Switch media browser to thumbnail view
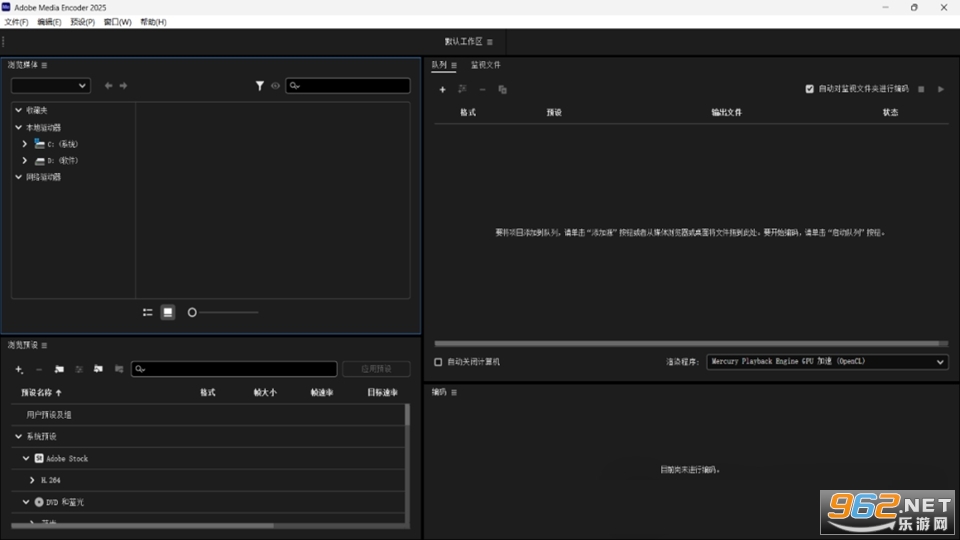 (x=168, y=312)
